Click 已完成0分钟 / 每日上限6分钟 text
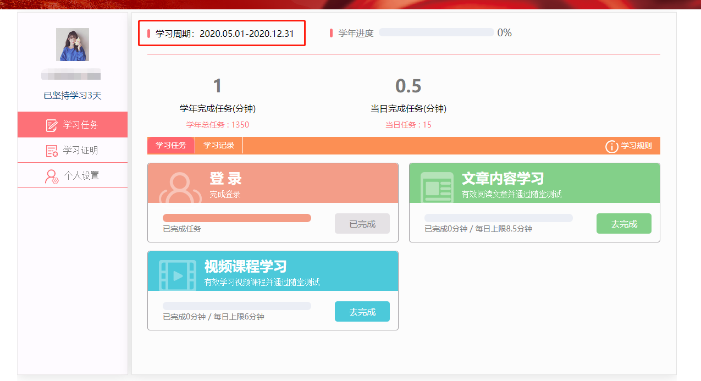 [213, 317]
